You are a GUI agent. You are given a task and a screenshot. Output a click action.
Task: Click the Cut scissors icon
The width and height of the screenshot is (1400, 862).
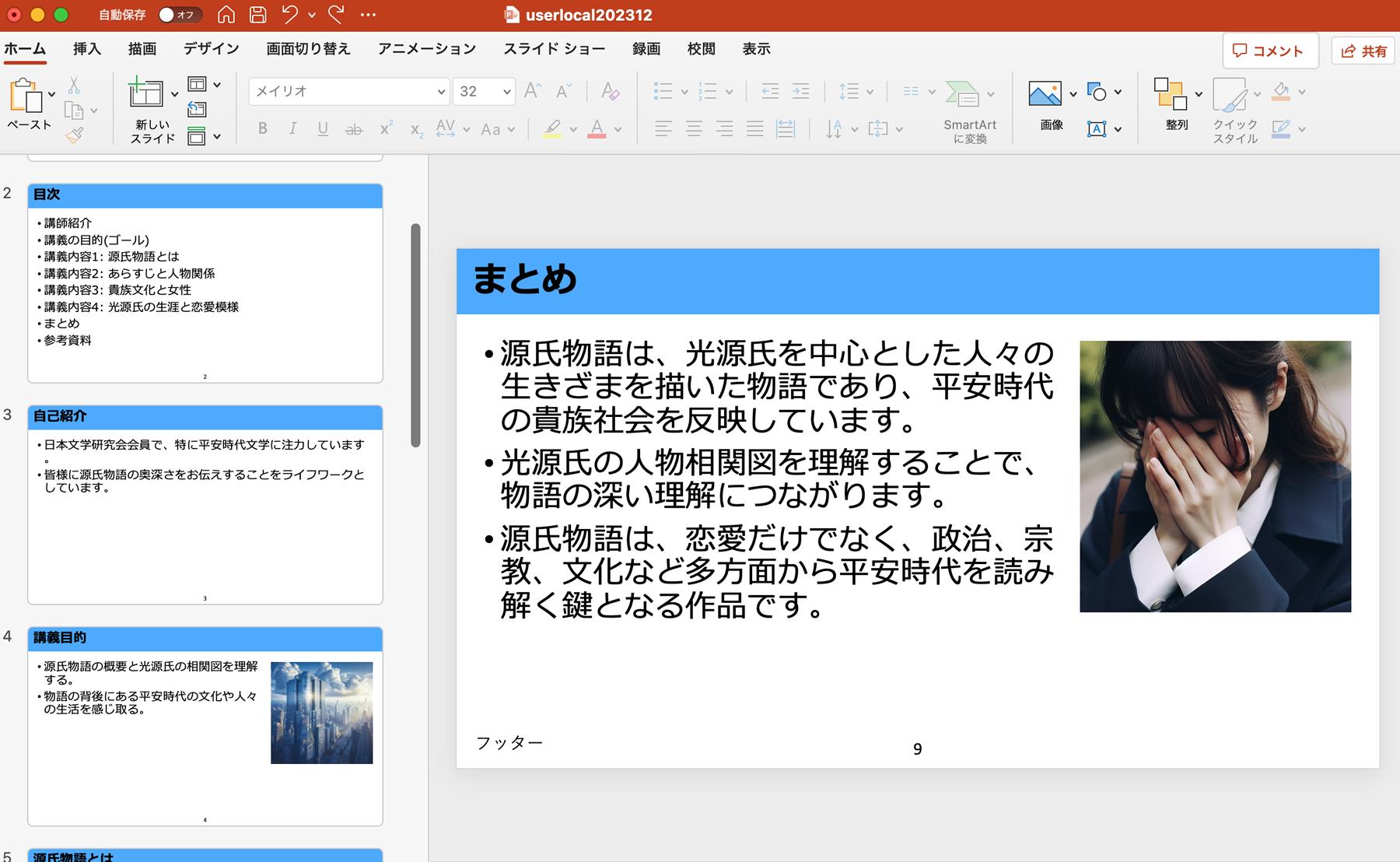(x=74, y=85)
